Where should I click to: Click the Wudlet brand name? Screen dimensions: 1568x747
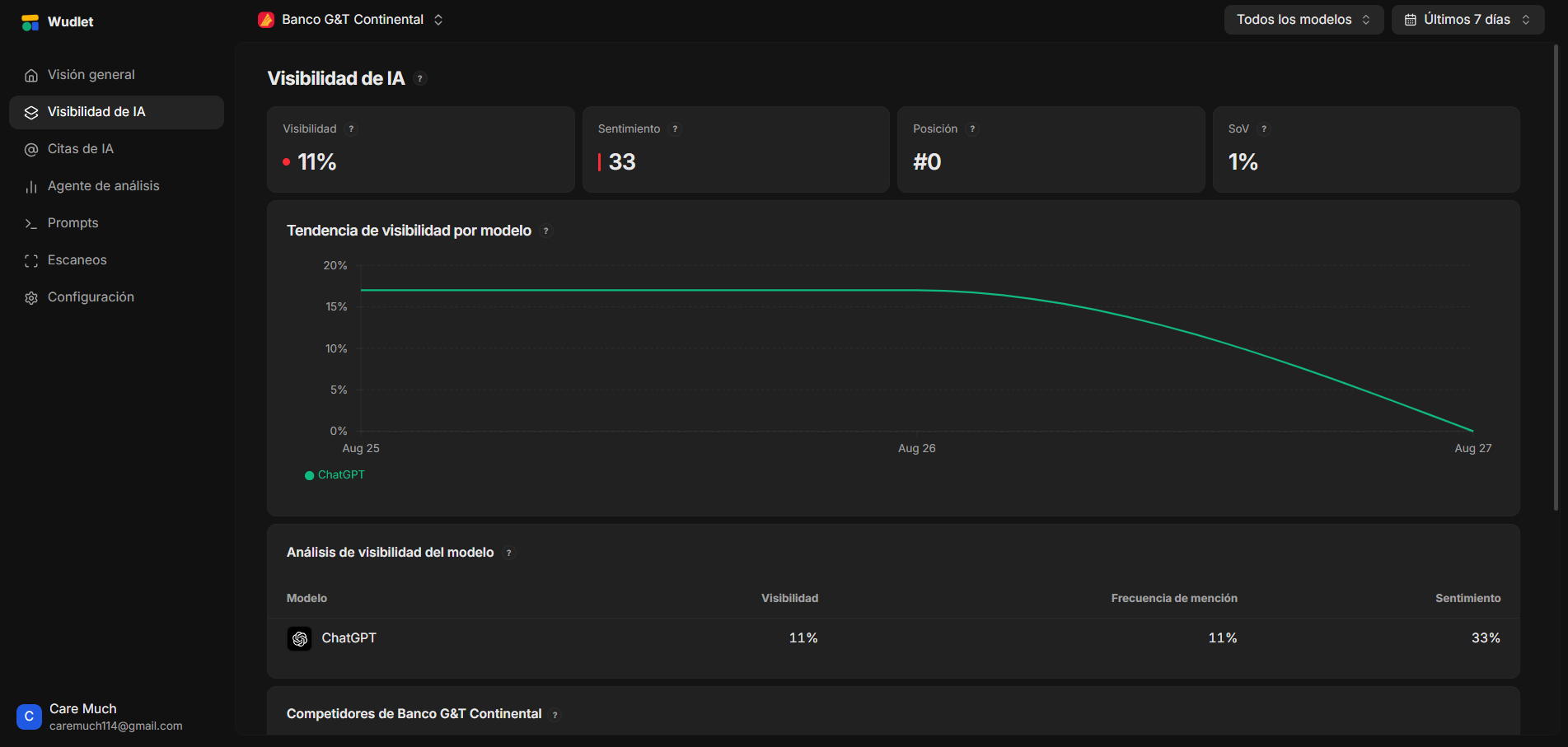click(71, 22)
